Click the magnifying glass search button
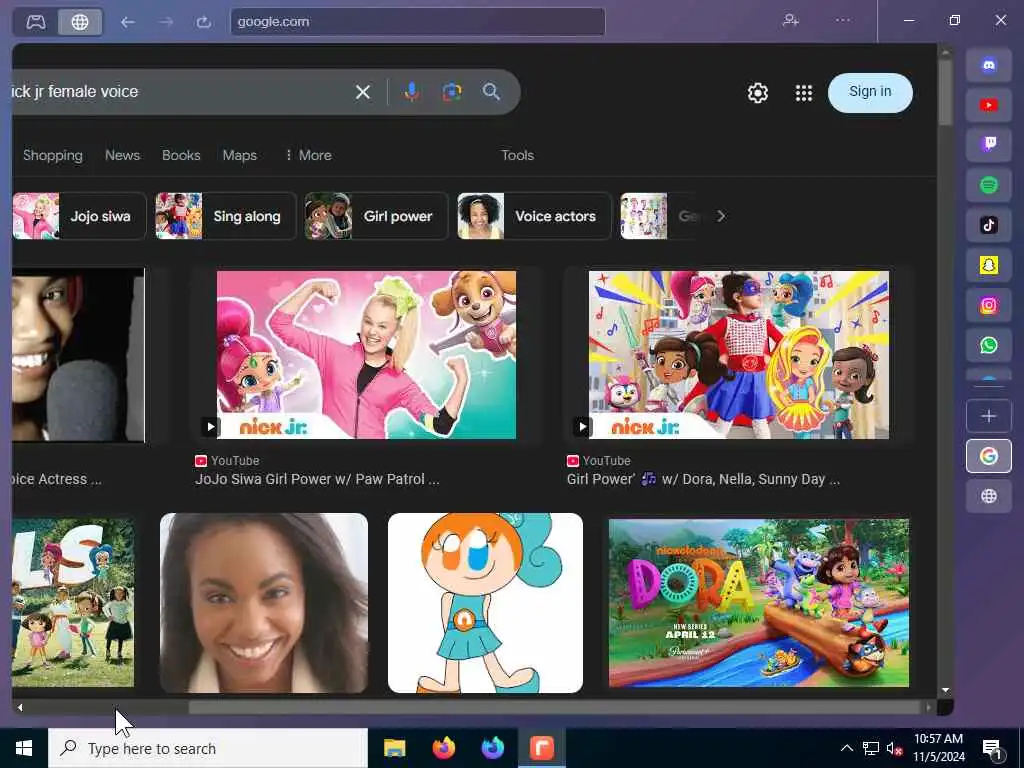Image resolution: width=1024 pixels, height=768 pixels. coord(492,92)
